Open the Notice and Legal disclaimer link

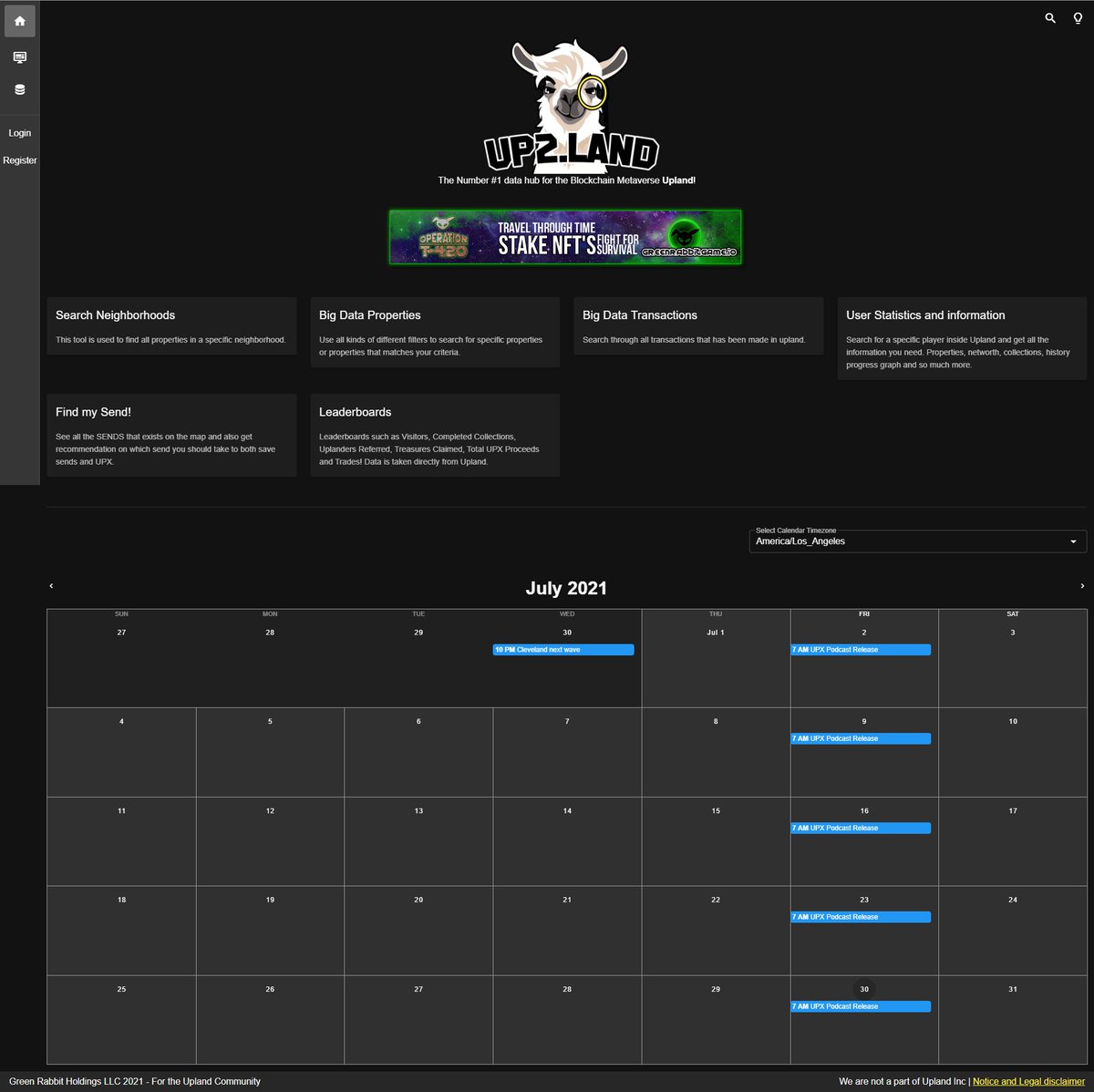click(1028, 1081)
